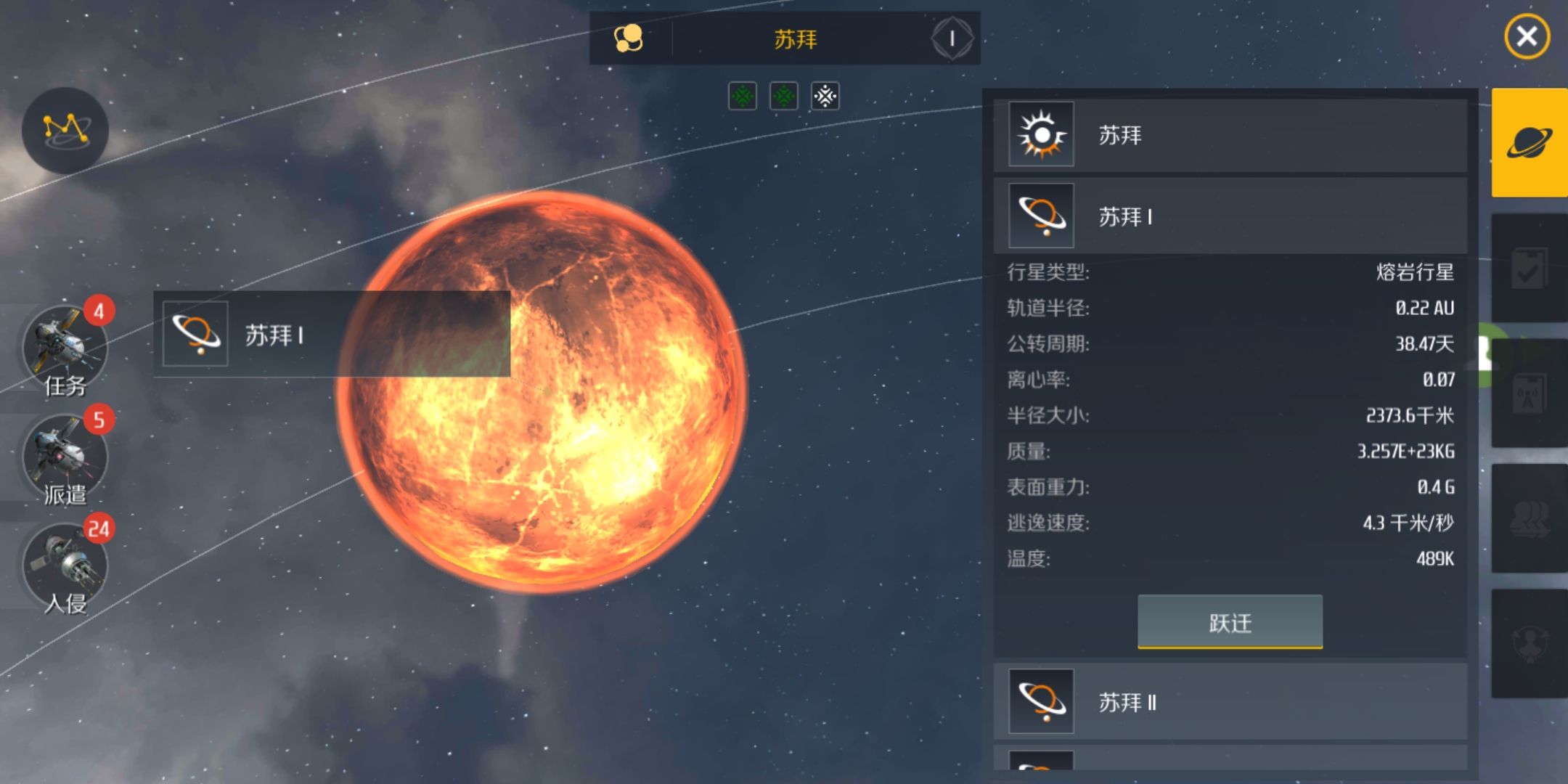Open the 入侵 invasion station icon
The height and width of the screenshot is (784, 1568).
click(x=65, y=566)
